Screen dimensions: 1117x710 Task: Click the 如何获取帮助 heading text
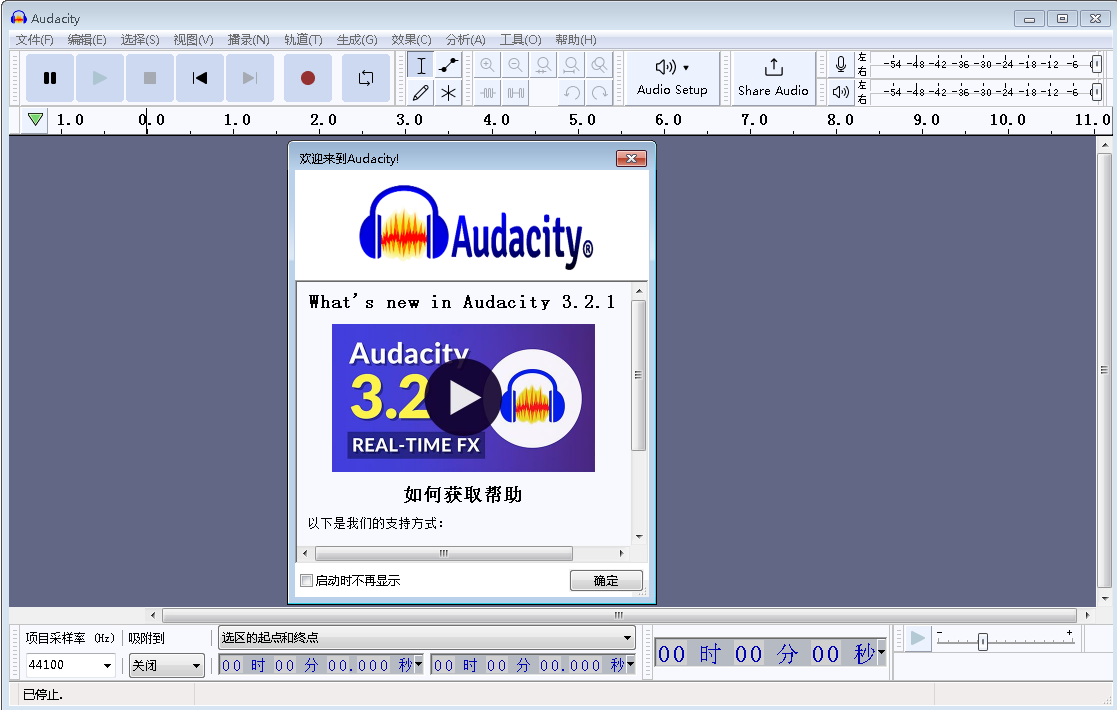pos(463,494)
